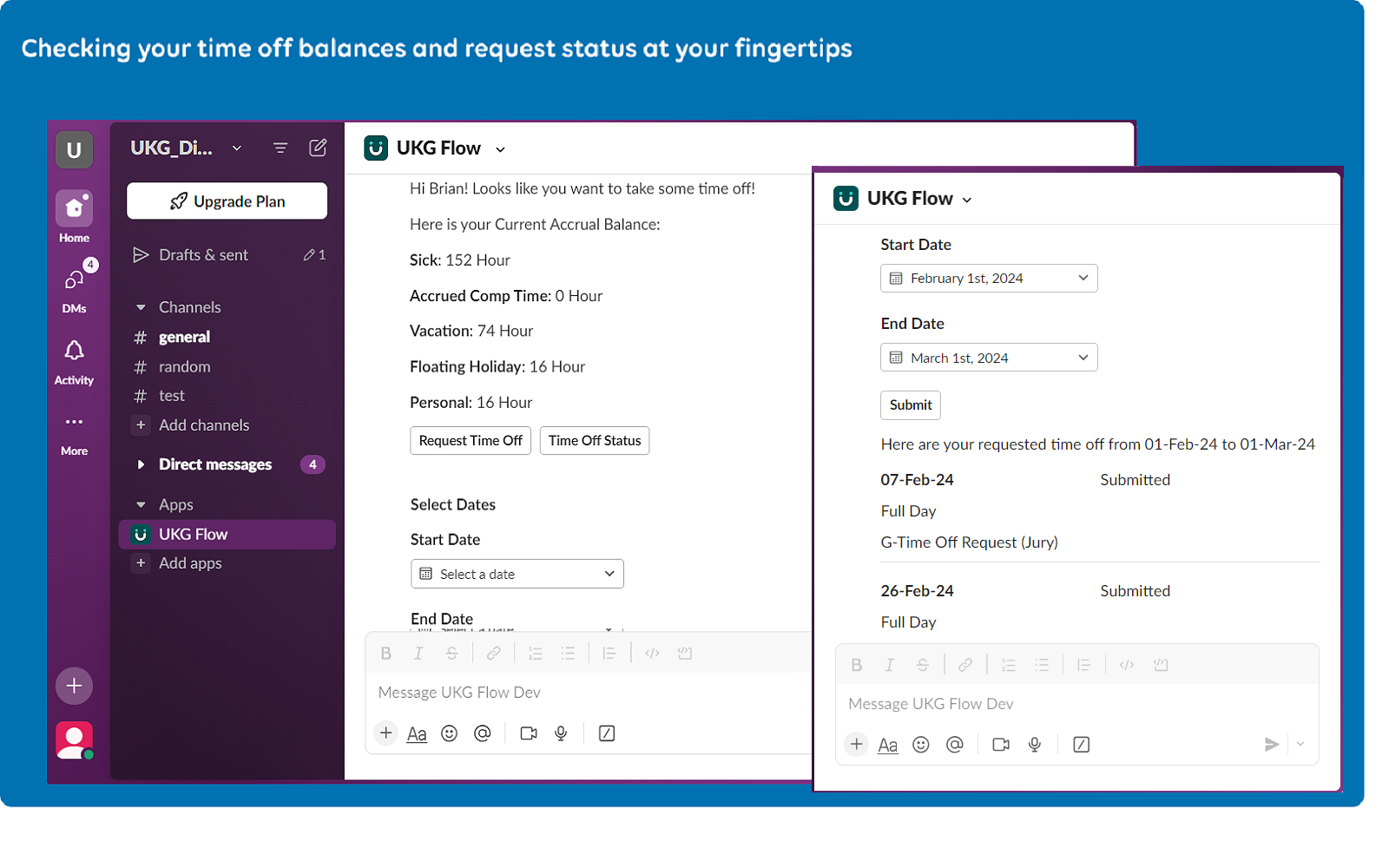
Task: Click G-Time Off Request (Jury) text
Action: tap(969, 542)
